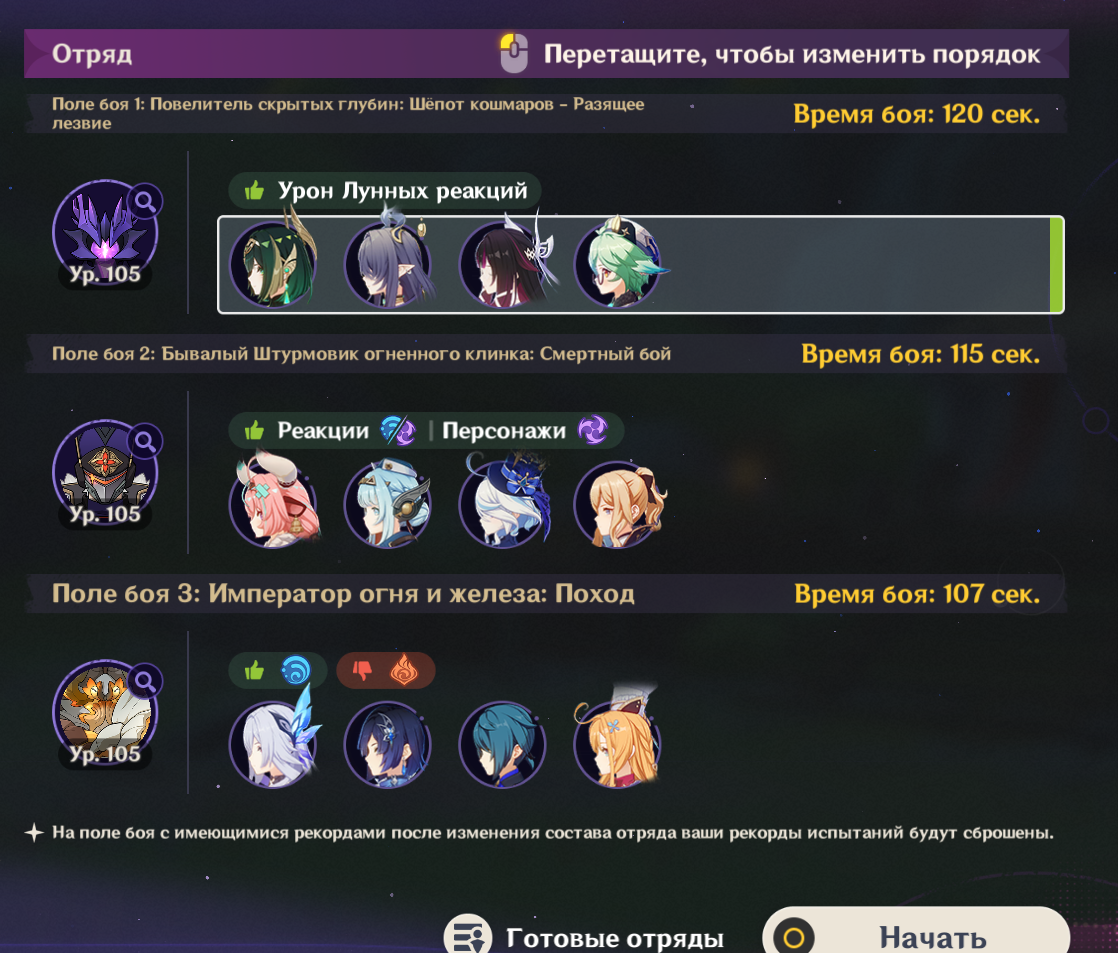Select the grey-haired elf-eared character in squad 1
This screenshot has height=953, width=1118.
click(388, 263)
